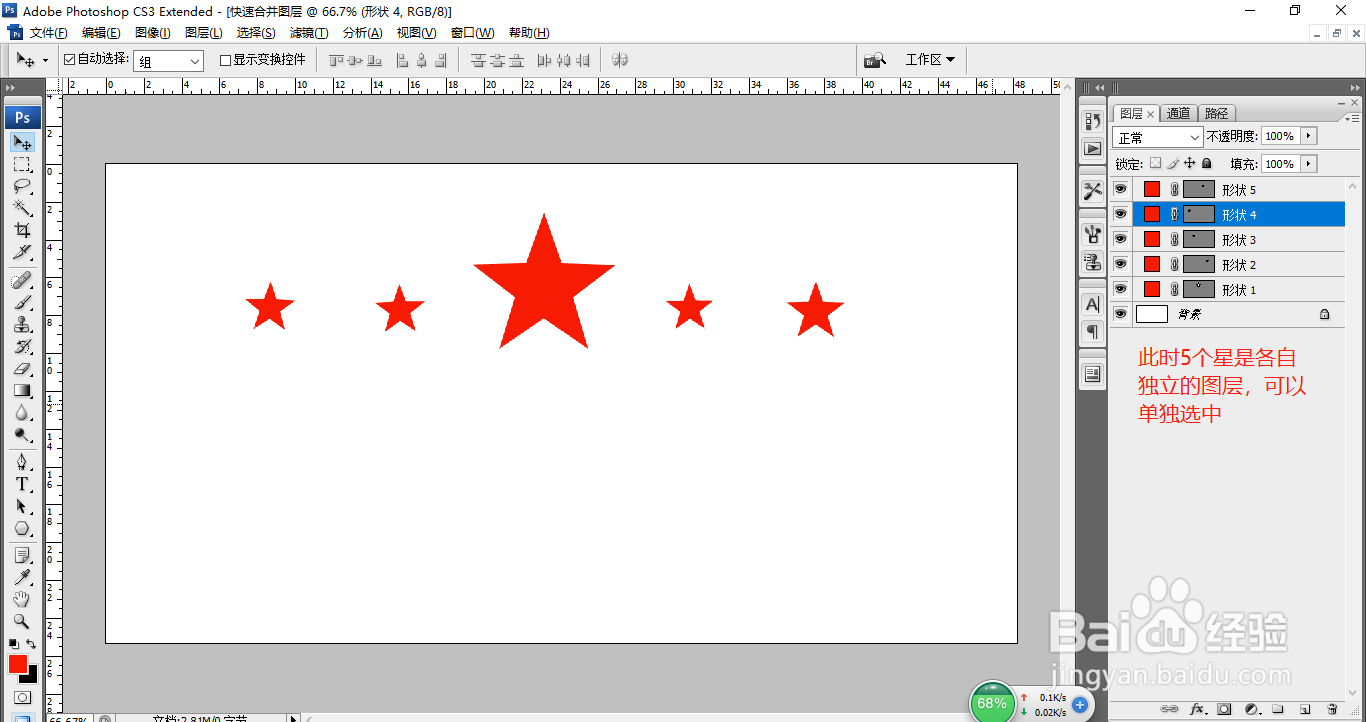Select the Blur tool

(22, 412)
